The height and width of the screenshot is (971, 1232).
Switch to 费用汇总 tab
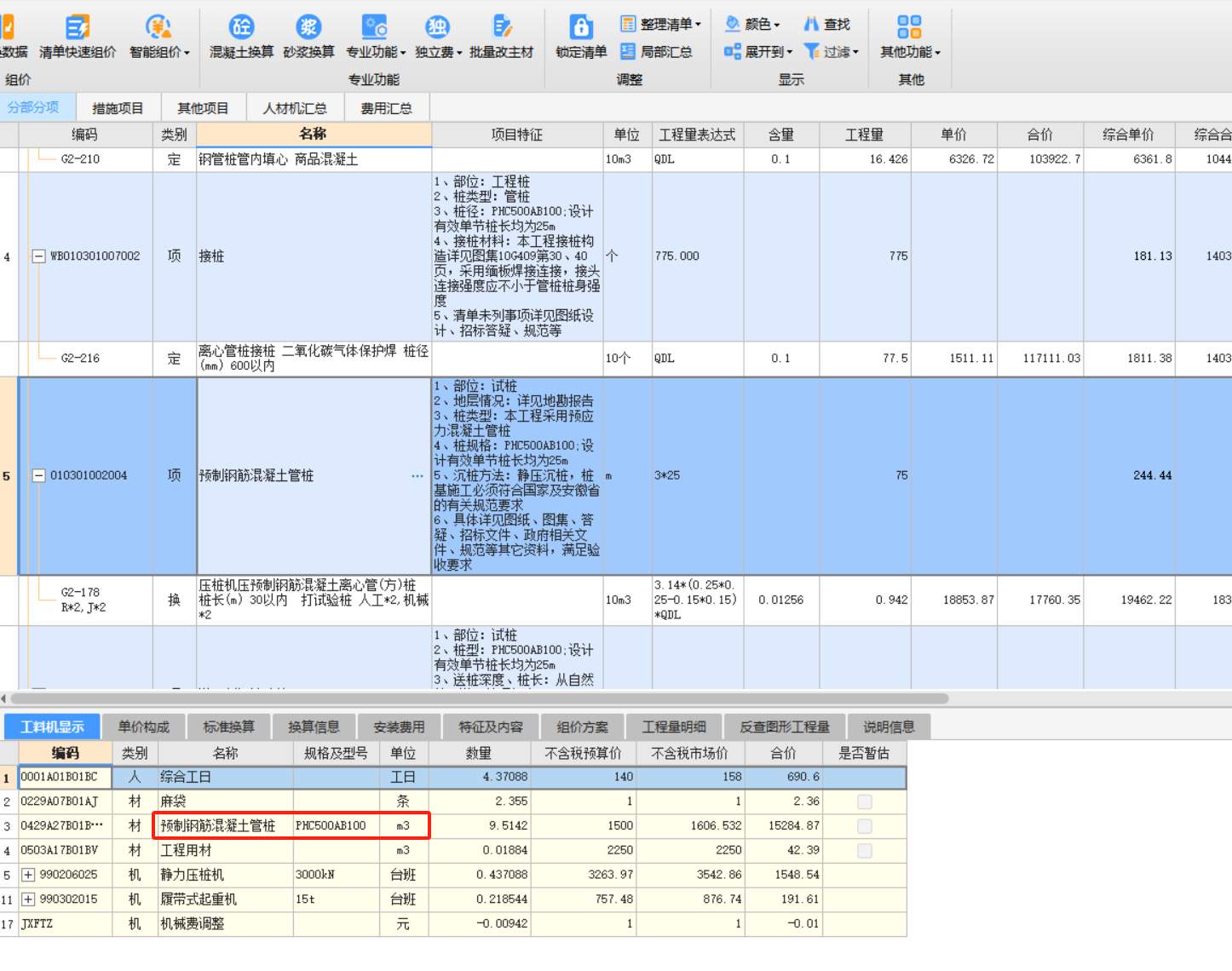[386, 108]
